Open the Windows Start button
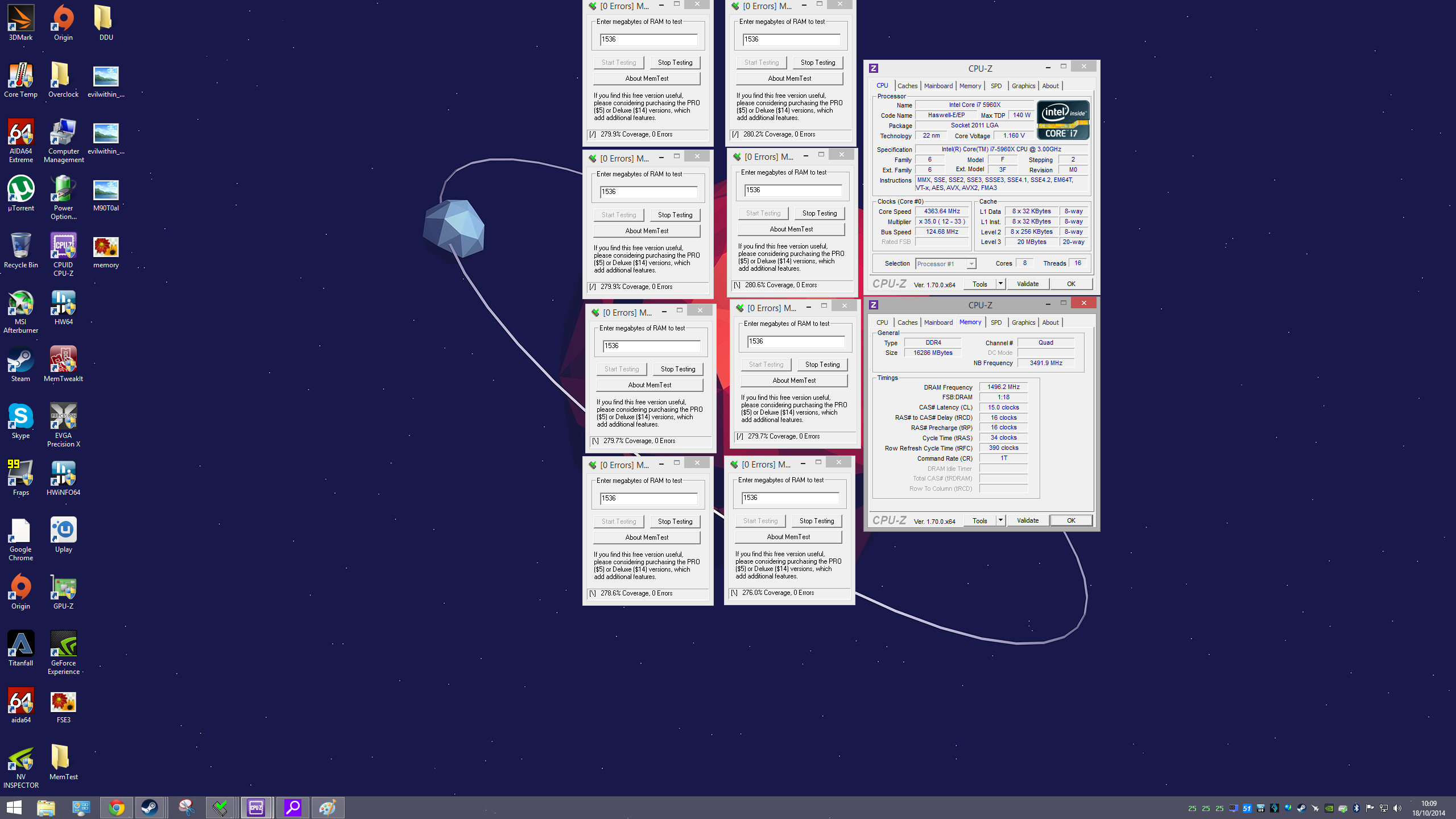The image size is (1456, 819). click(14, 808)
